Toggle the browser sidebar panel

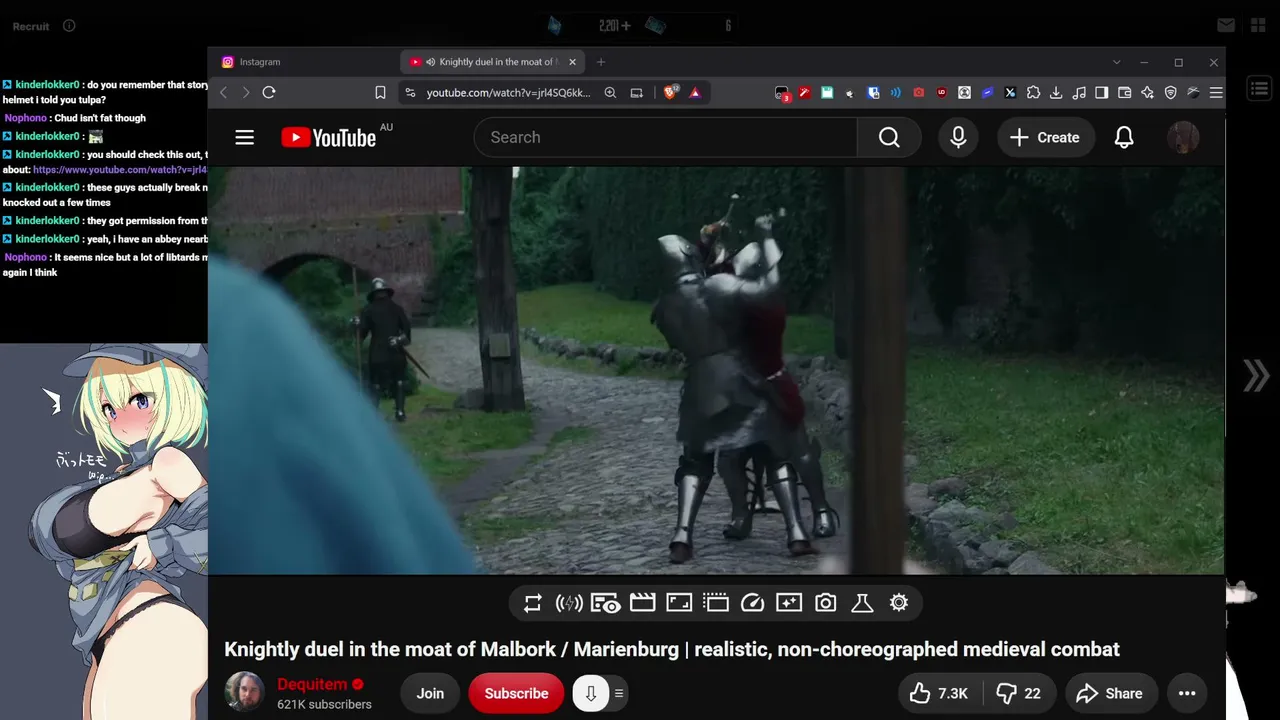1101,93
